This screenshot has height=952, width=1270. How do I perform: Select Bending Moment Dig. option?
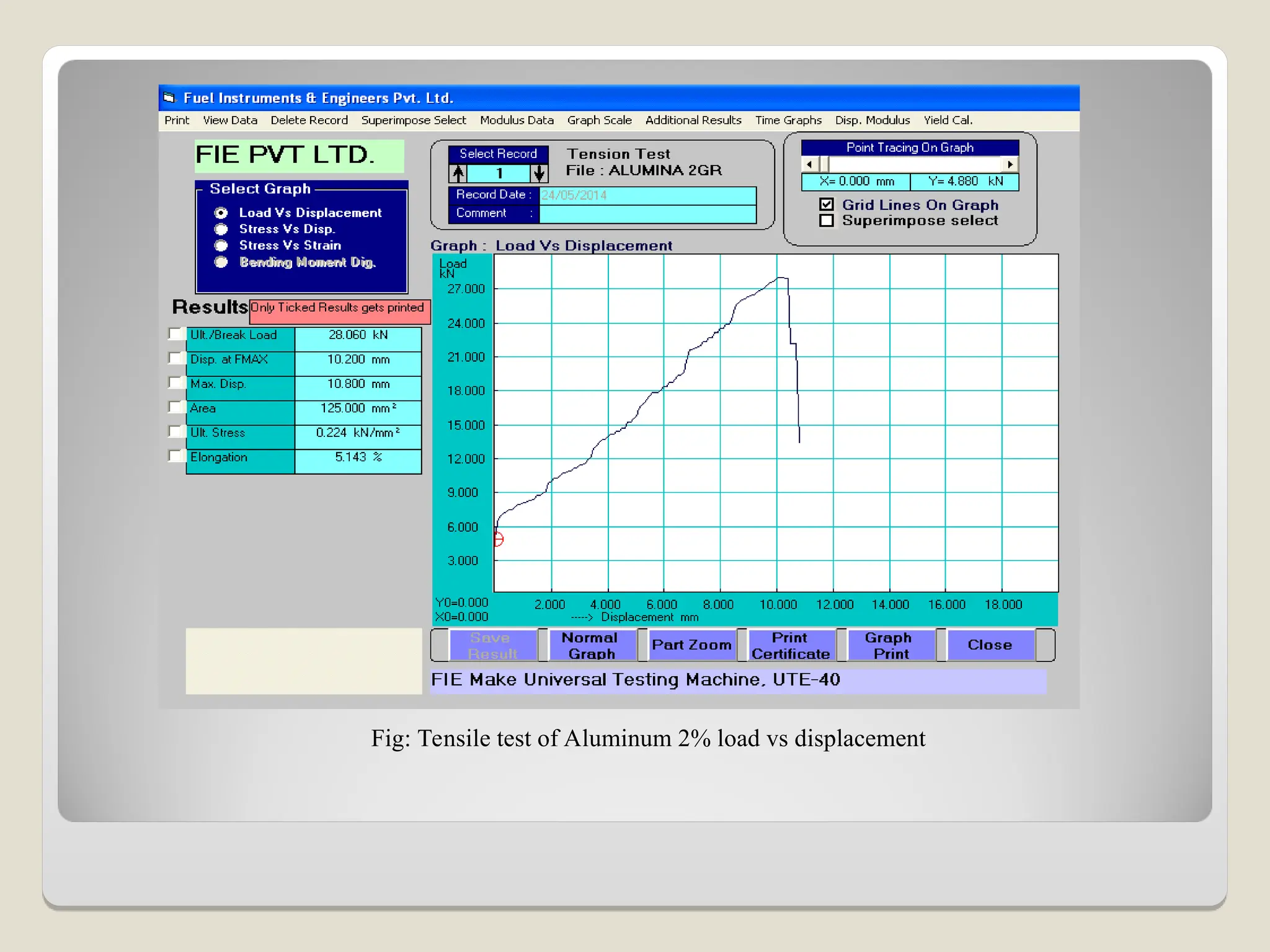pyautogui.click(x=221, y=262)
